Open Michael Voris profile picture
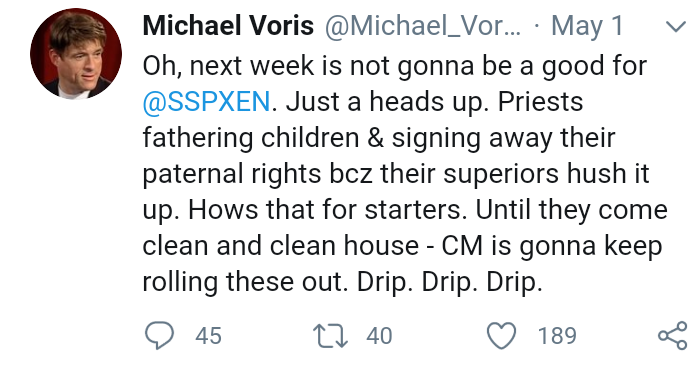The width and height of the screenshot is (700, 367). 76,53
